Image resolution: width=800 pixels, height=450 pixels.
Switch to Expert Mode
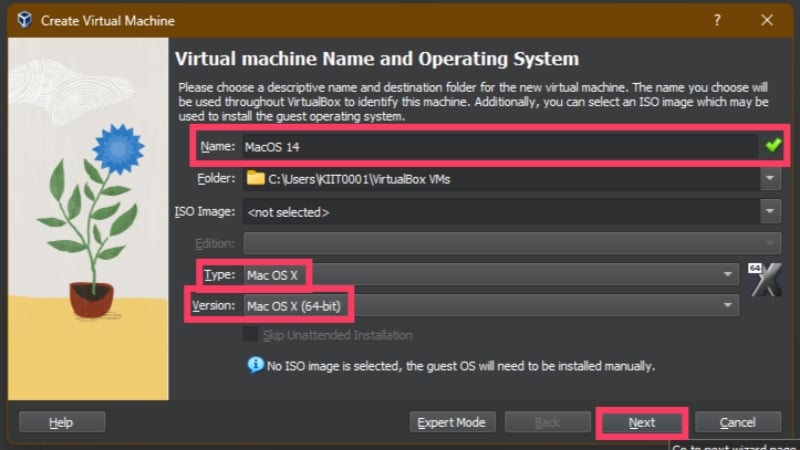tap(452, 422)
